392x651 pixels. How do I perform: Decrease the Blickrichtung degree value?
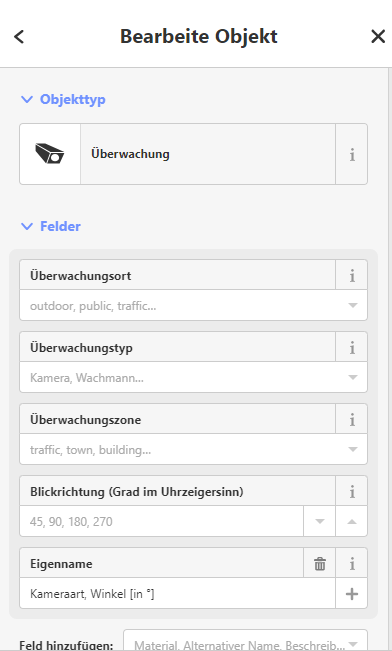[320, 521]
